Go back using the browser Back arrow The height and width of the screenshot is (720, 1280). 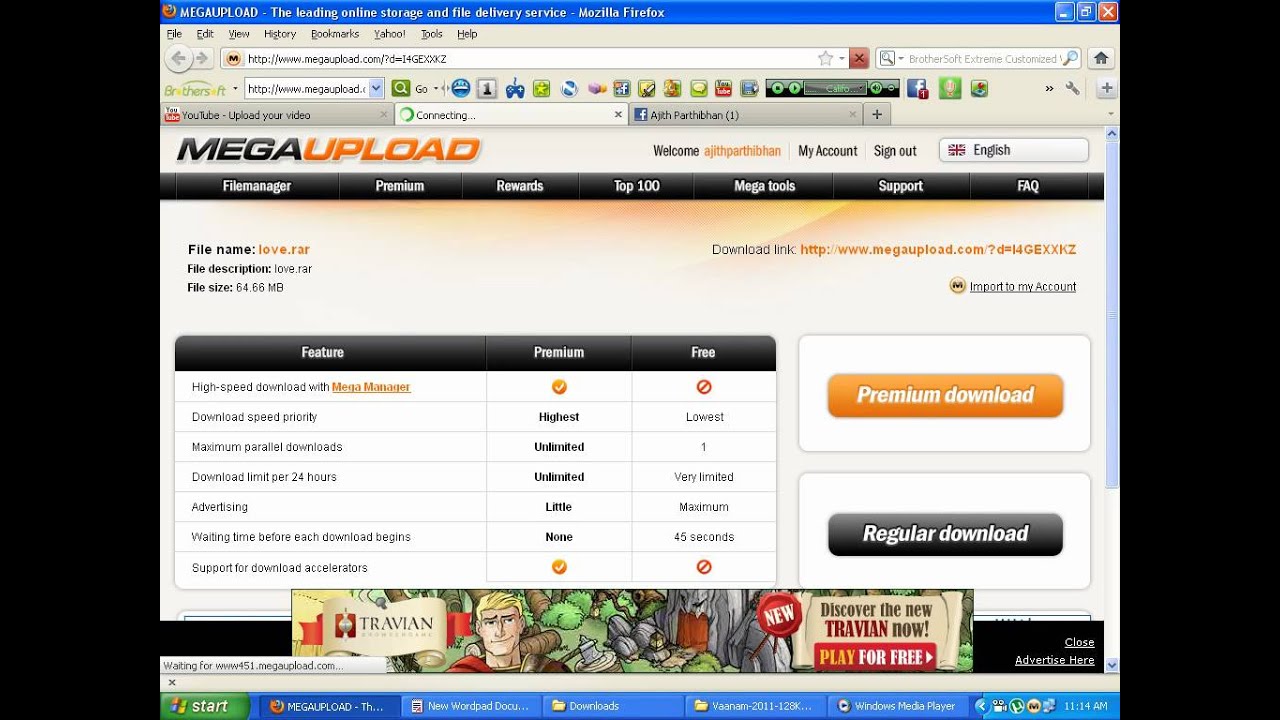click(179, 58)
